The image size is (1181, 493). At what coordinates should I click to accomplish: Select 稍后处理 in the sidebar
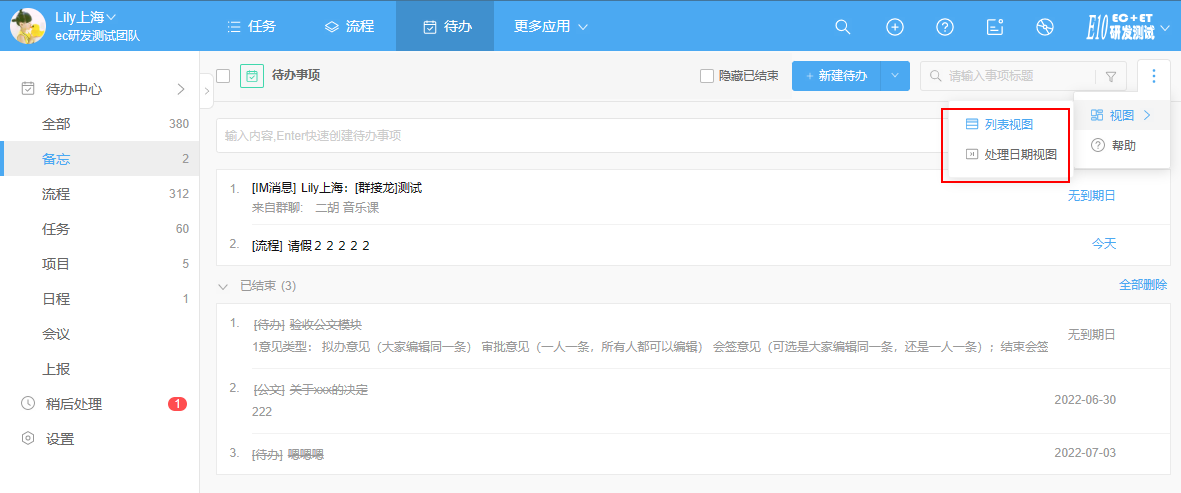coord(74,404)
